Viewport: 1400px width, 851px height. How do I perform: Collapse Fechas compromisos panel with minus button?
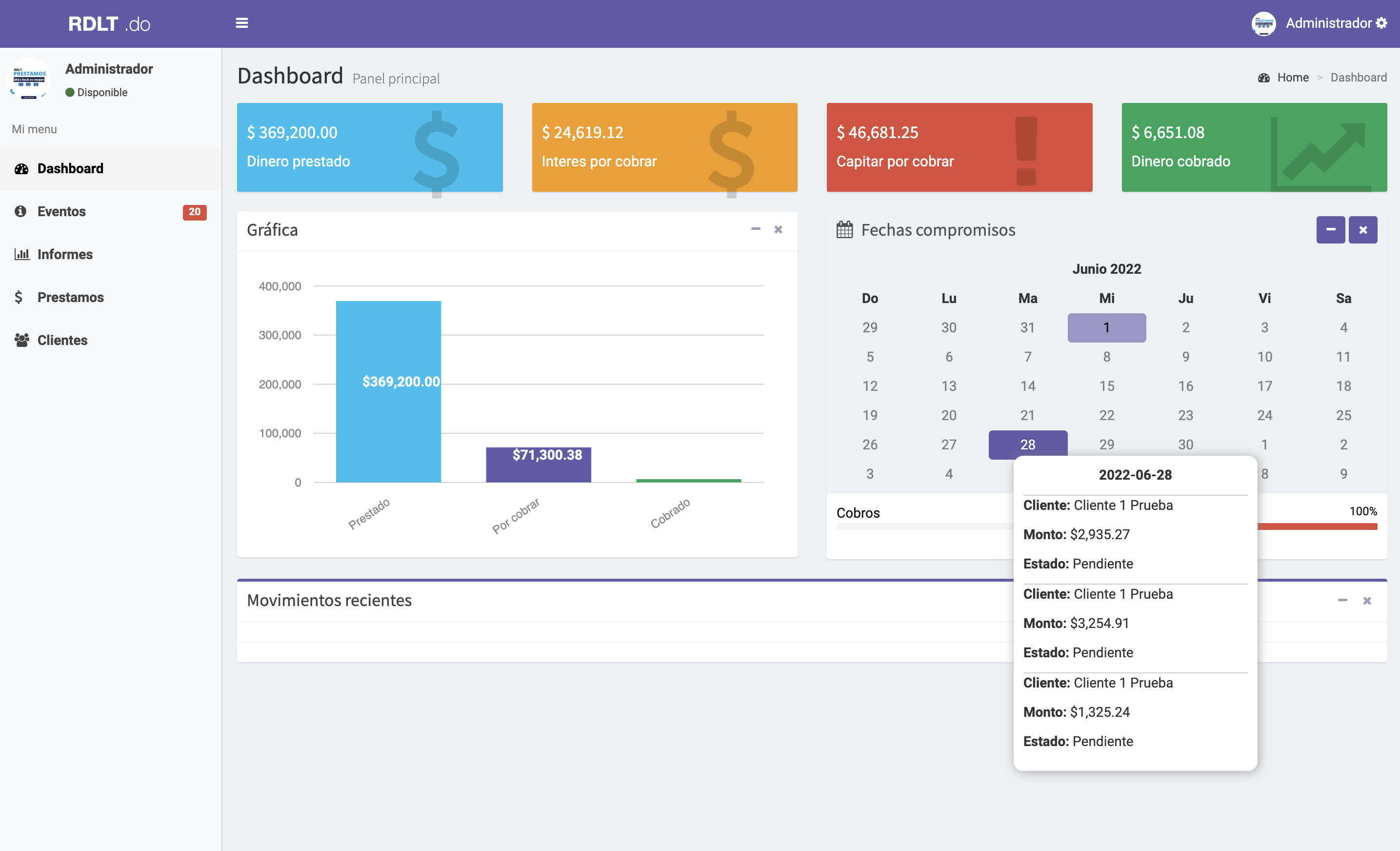click(1330, 230)
